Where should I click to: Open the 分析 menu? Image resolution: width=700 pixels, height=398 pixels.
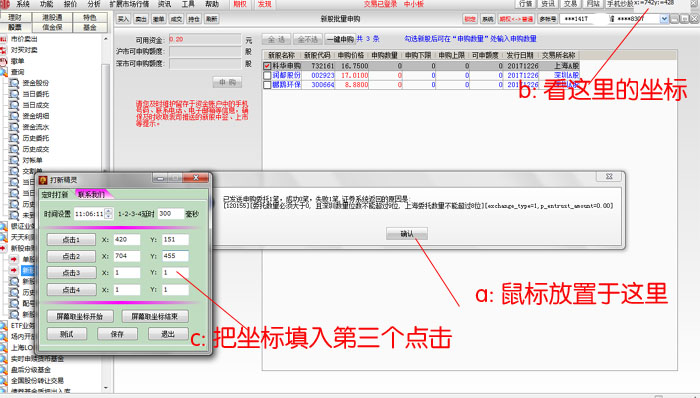coord(94,4)
